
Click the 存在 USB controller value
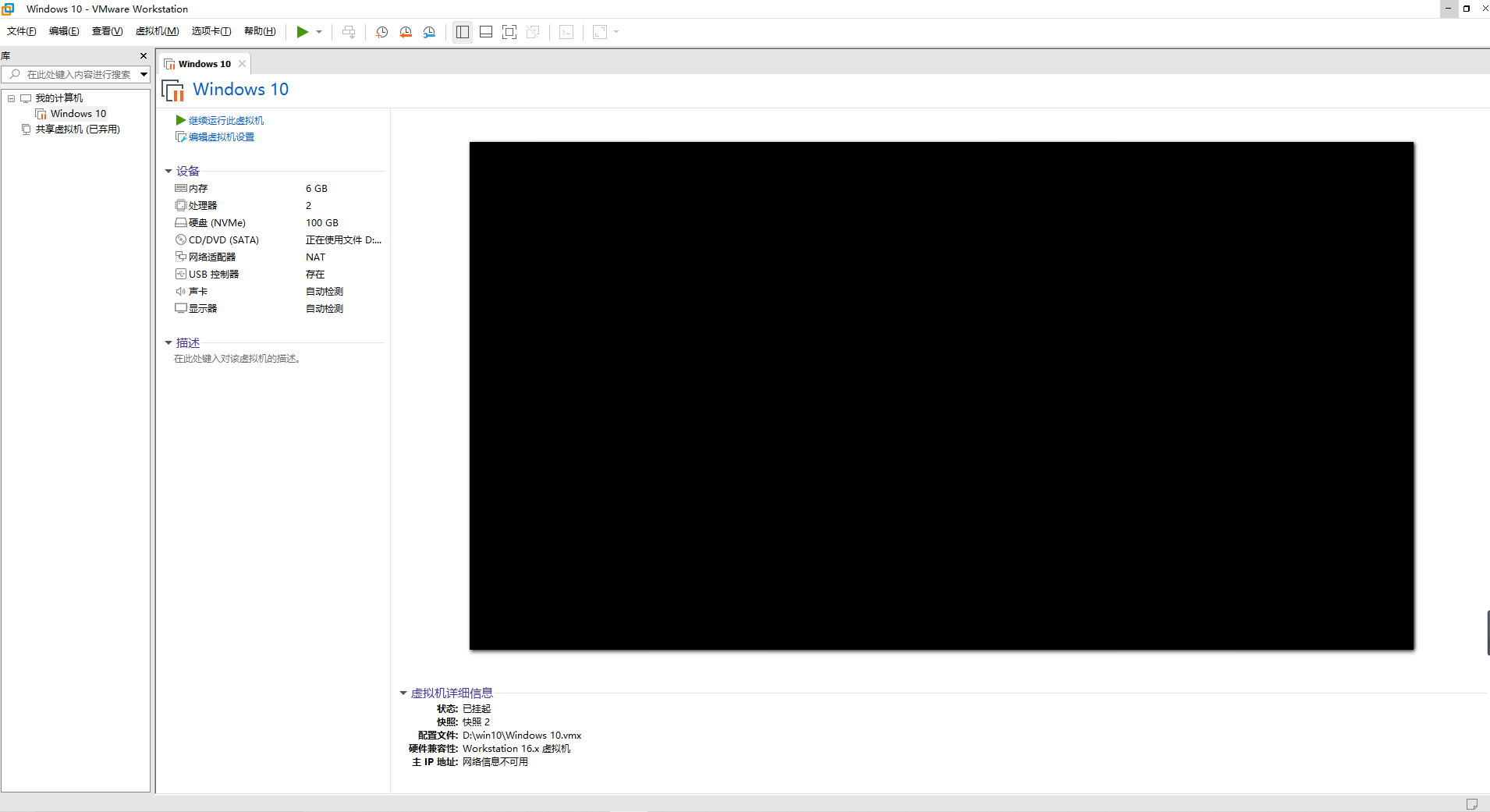(315, 275)
